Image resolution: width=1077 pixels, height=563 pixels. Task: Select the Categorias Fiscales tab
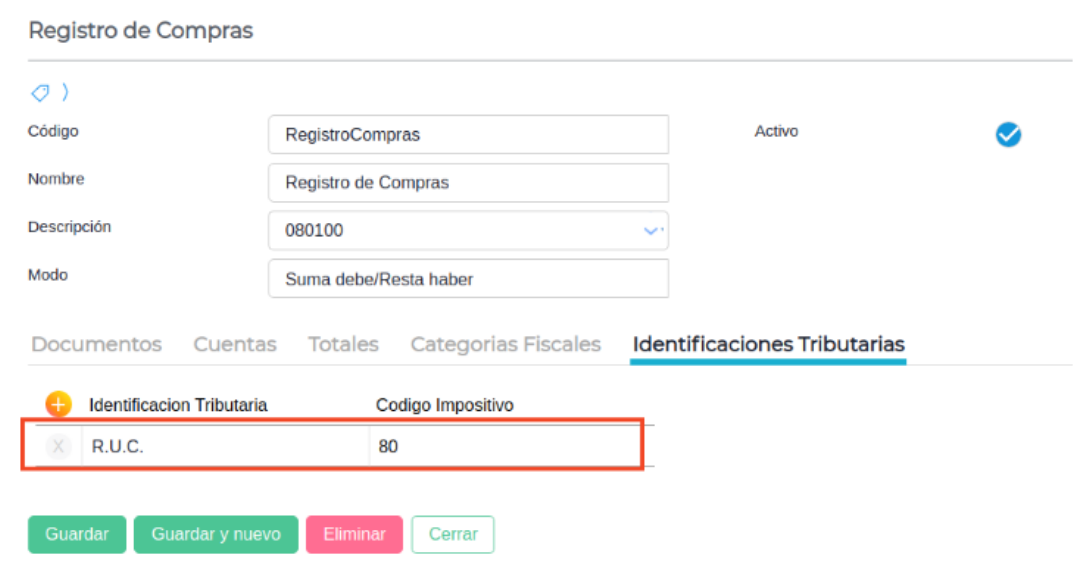(505, 344)
